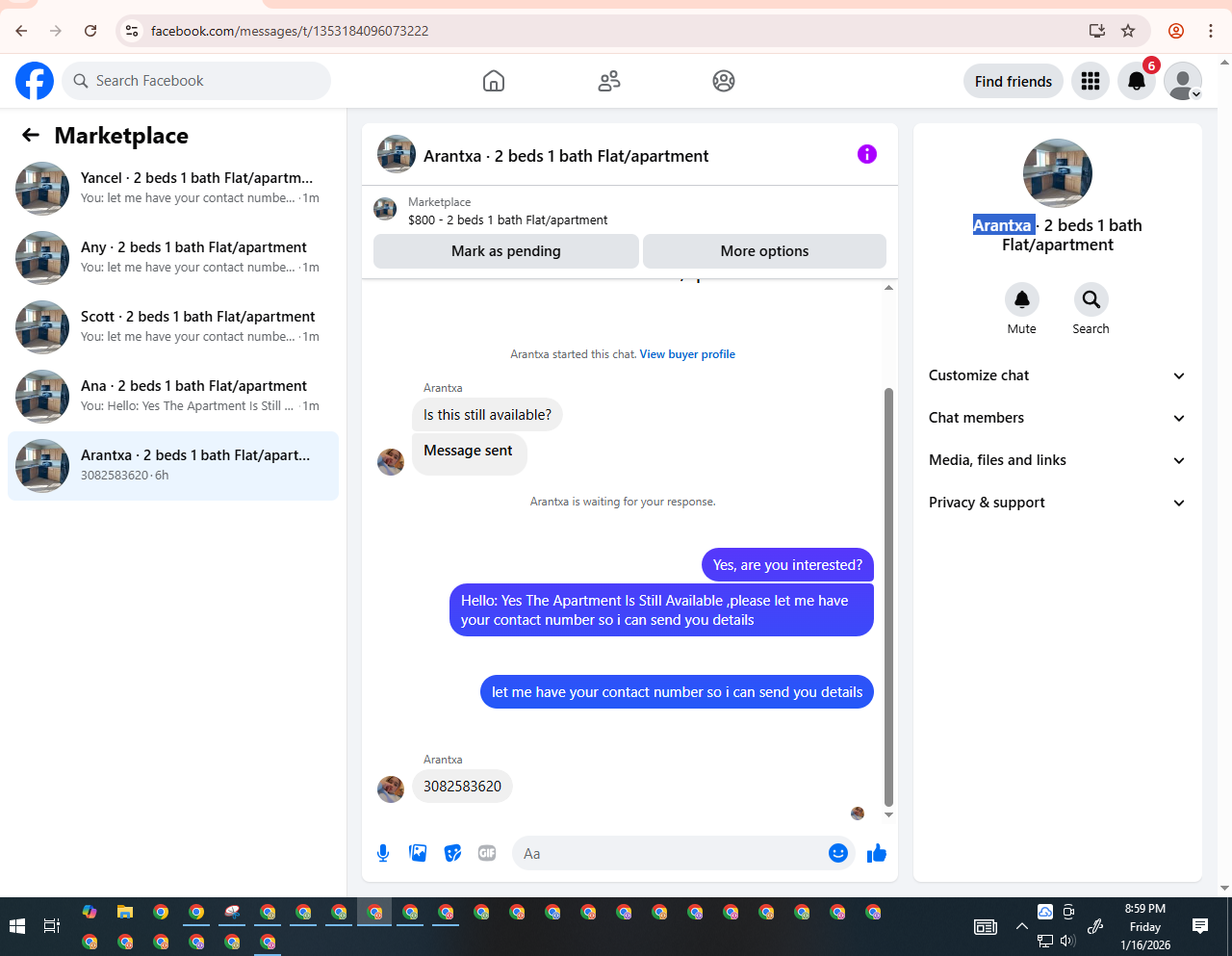Image resolution: width=1232 pixels, height=956 pixels.
Task: Open Windows action center notifications
Action: [1200, 926]
